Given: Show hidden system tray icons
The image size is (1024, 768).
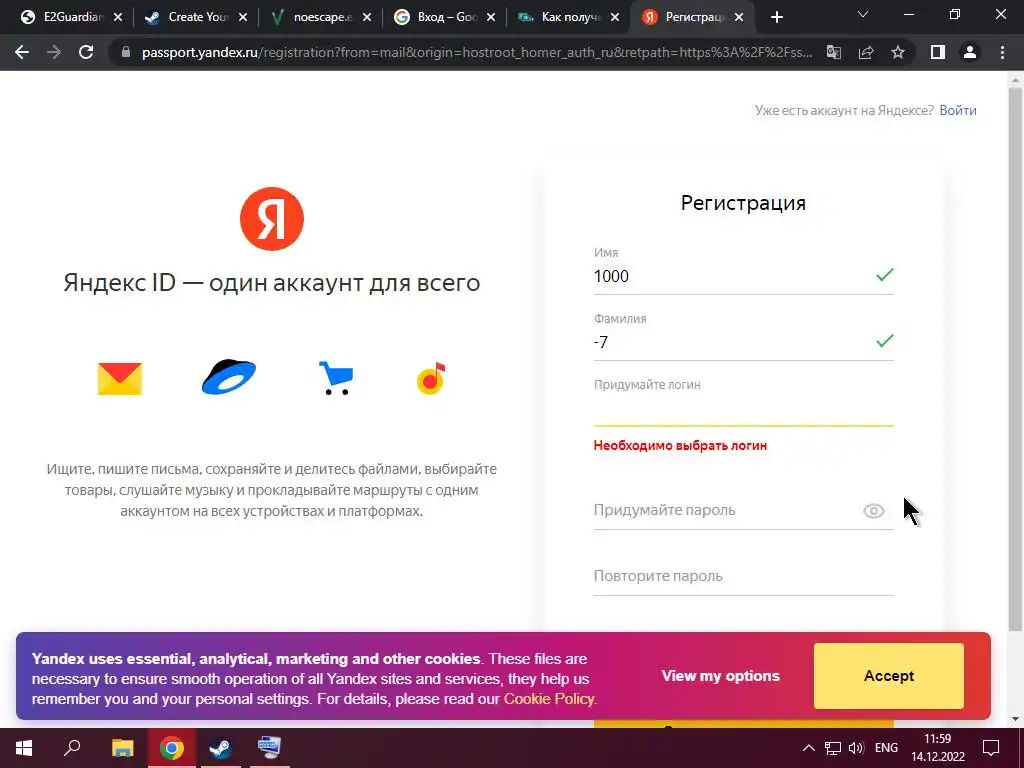Looking at the screenshot, I should [808, 748].
